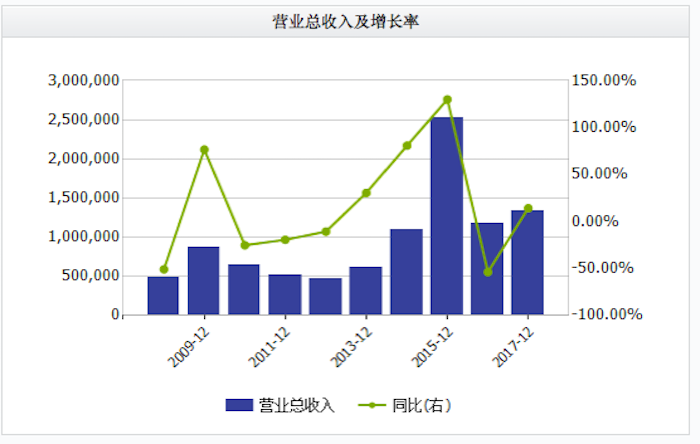Click the x-axis label 2011-12
The width and height of the screenshot is (700, 444).
pos(269,347)
